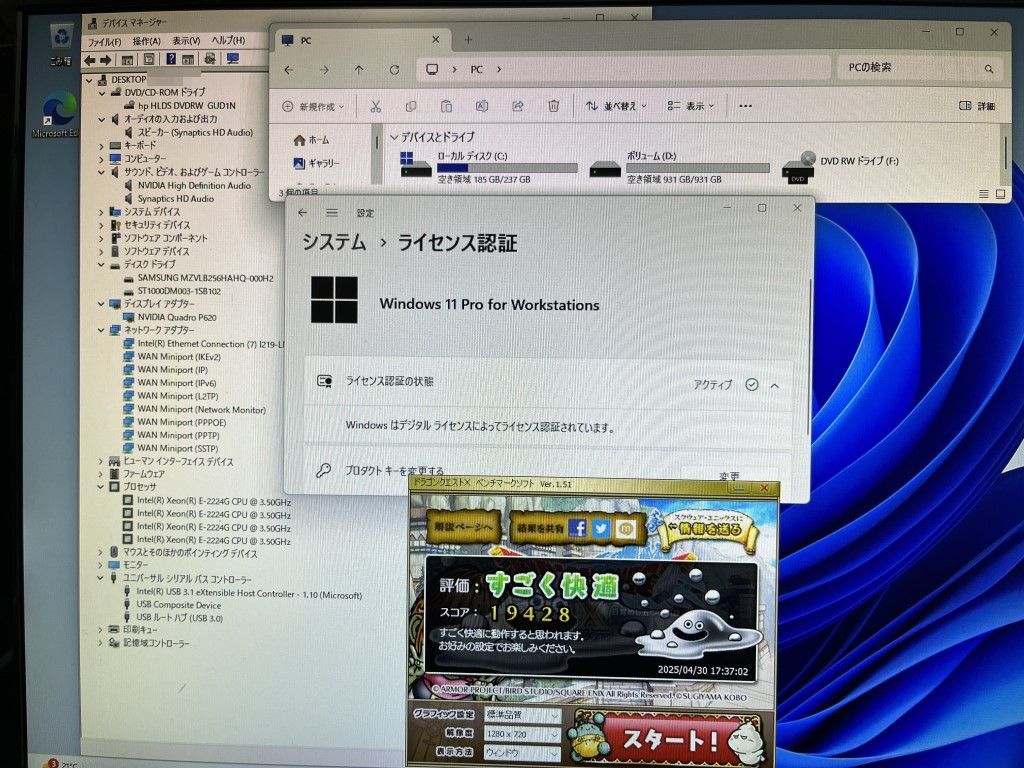Open the ヘルプ(H) menu in Device Manager
The image size is (1024, 768).
pos(228,40)
